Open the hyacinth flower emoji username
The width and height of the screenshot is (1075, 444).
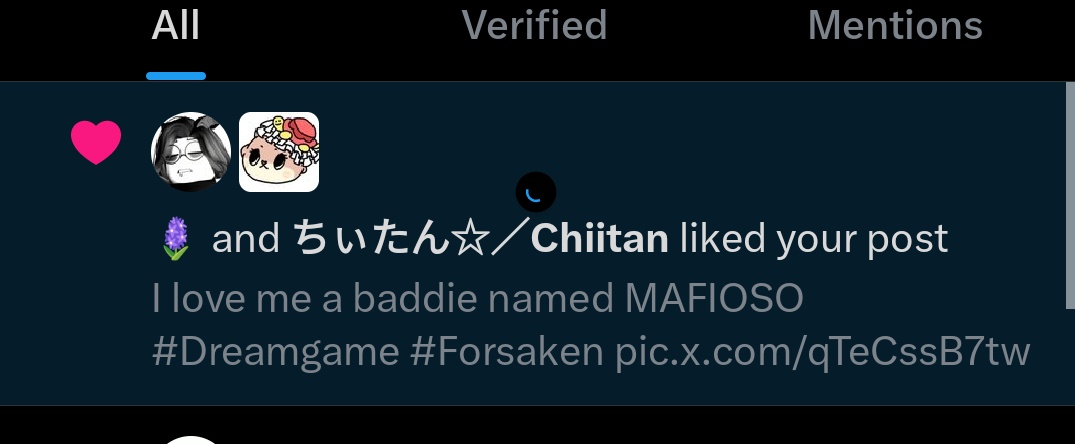tap(176, 238)
